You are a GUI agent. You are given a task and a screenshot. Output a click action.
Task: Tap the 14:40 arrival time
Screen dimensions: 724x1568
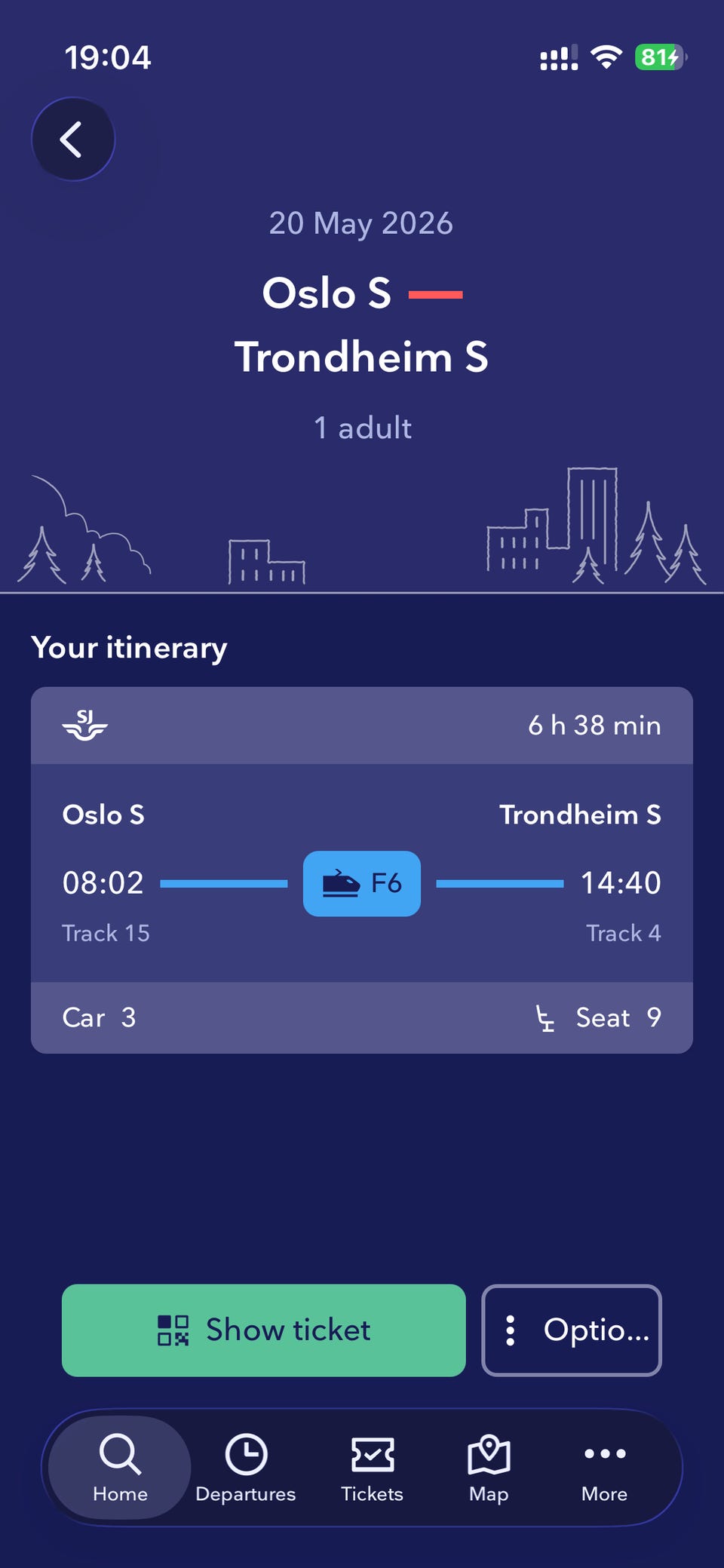point(620,883)
